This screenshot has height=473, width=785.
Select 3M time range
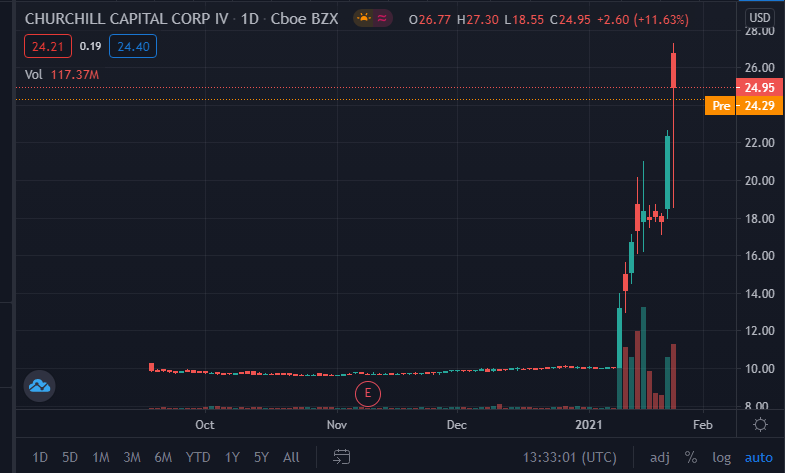pos(132,457)
